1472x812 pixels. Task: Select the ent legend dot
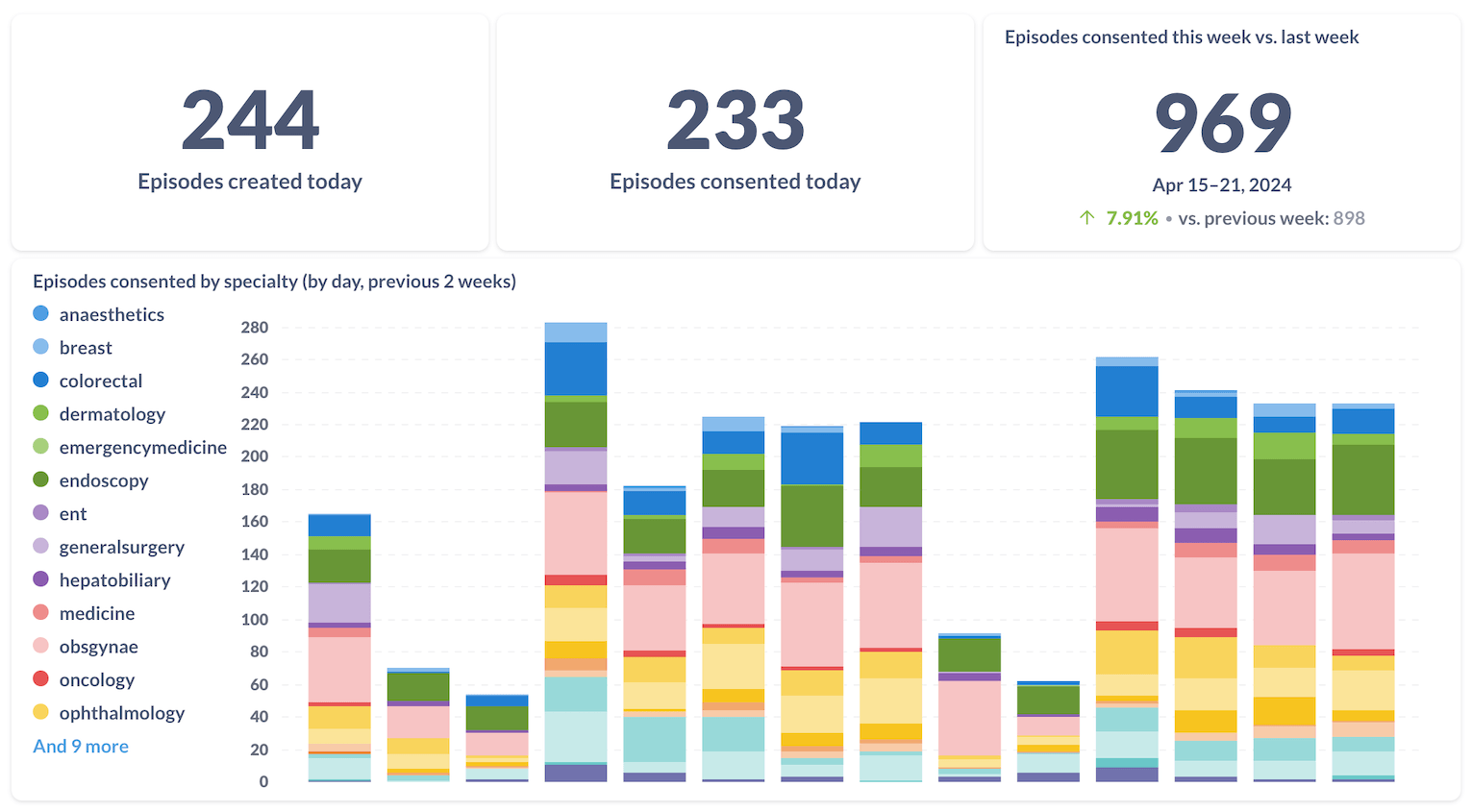pos(40,513)
